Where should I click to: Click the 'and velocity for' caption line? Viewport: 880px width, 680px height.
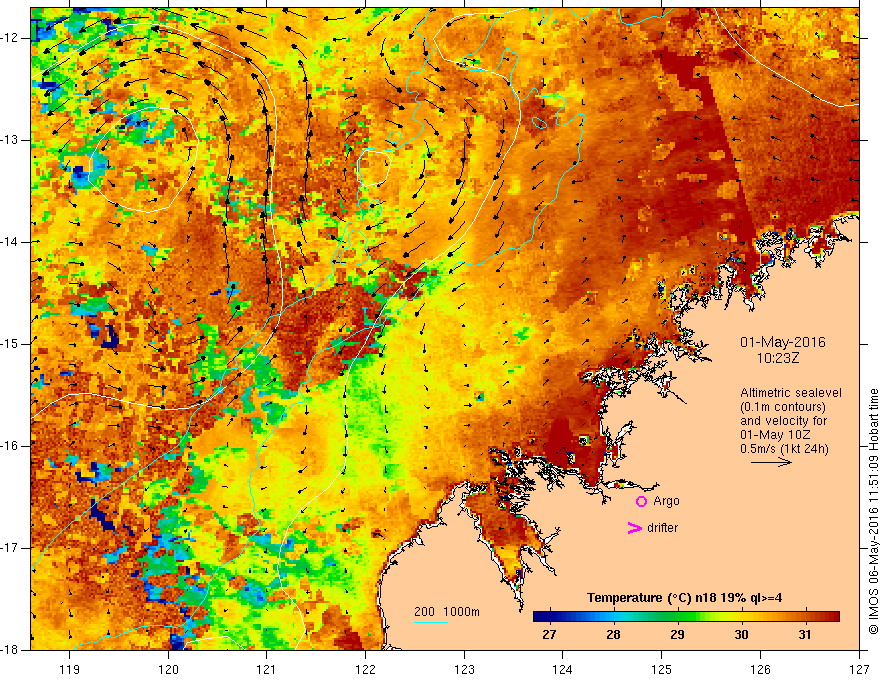click(x=784, y=421)
